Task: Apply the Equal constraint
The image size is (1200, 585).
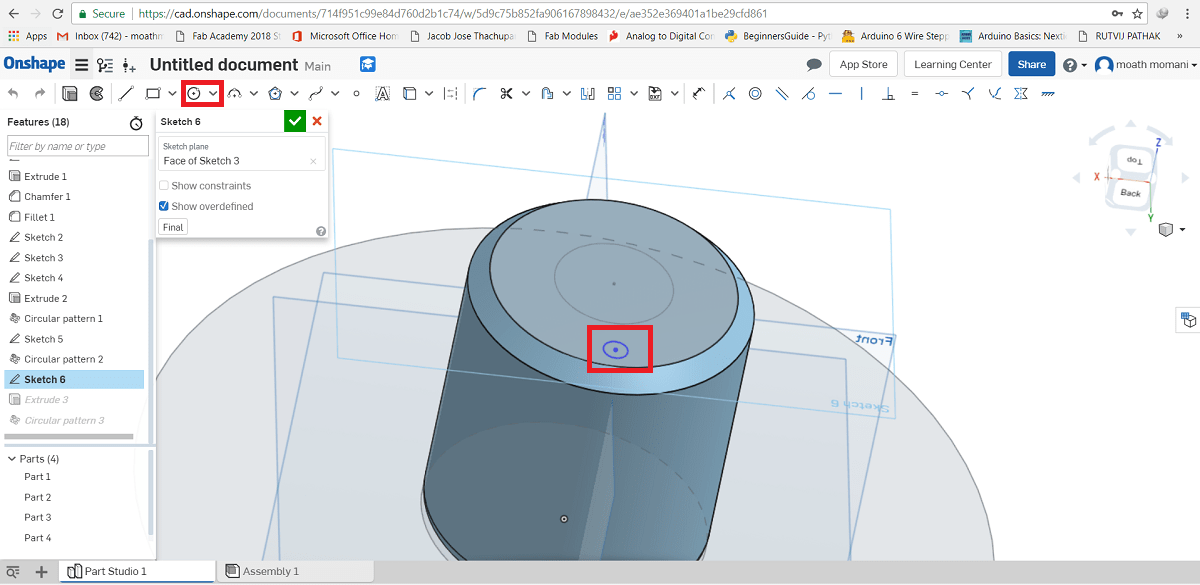Action: click(x=914, y=94)
